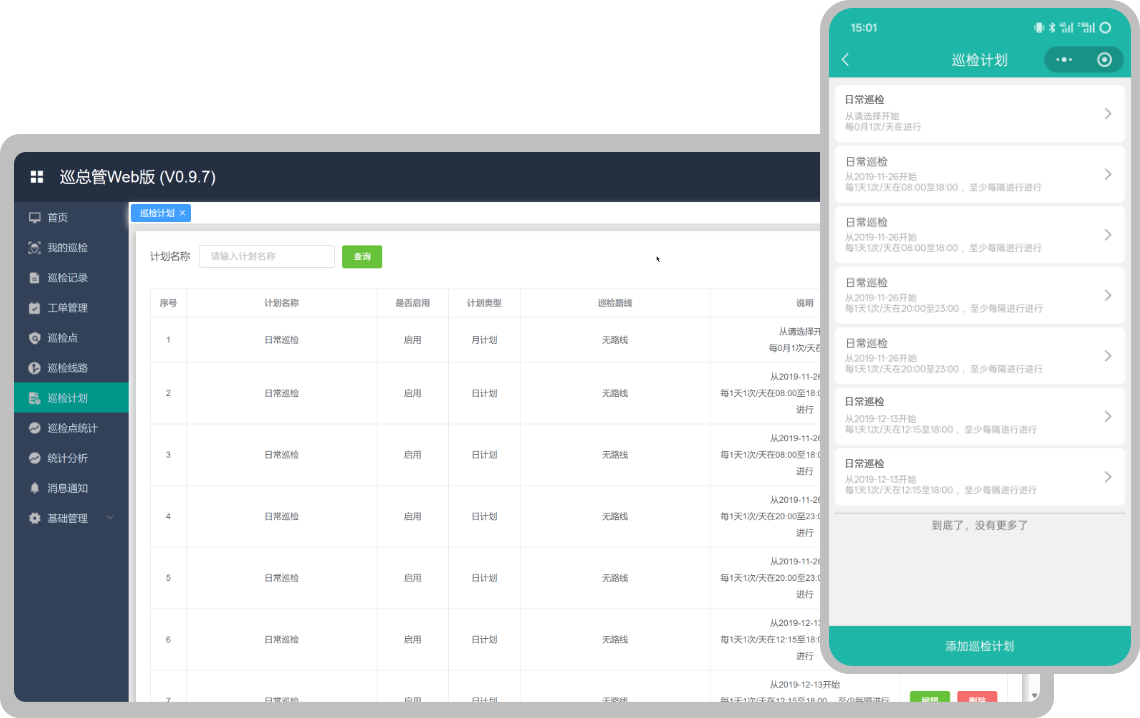Tap 添加巡检计划 at the mobile bottom
Image resolution: width=1140 pixels, height=718 pixels.
pyautogui.click(x=979, y=646)
